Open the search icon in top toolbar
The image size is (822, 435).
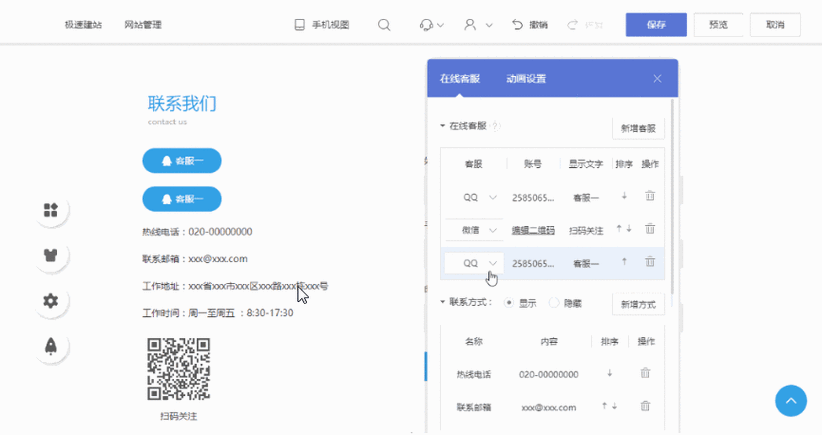384,25
